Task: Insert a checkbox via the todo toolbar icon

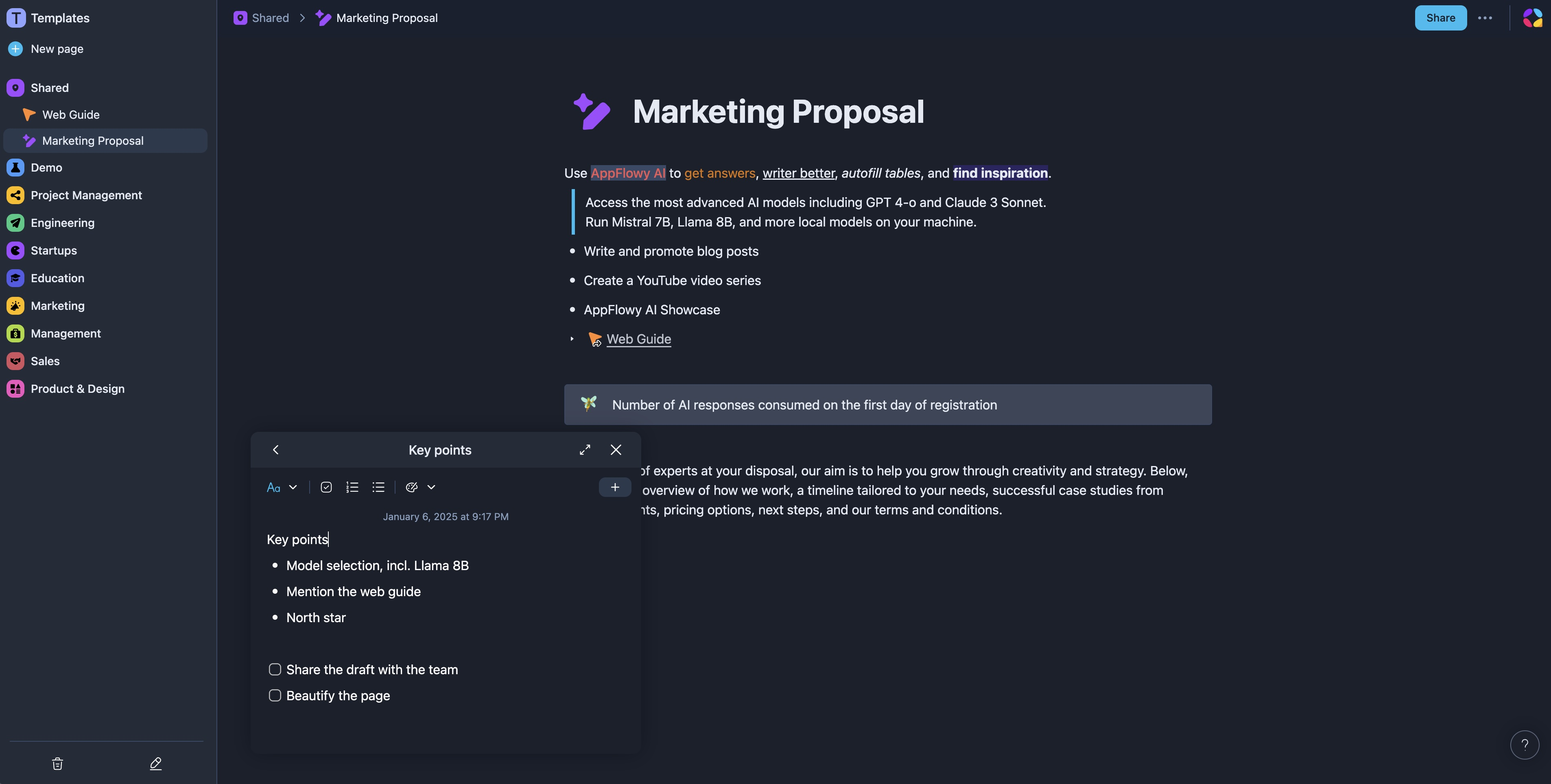Action: click(326, 488)
